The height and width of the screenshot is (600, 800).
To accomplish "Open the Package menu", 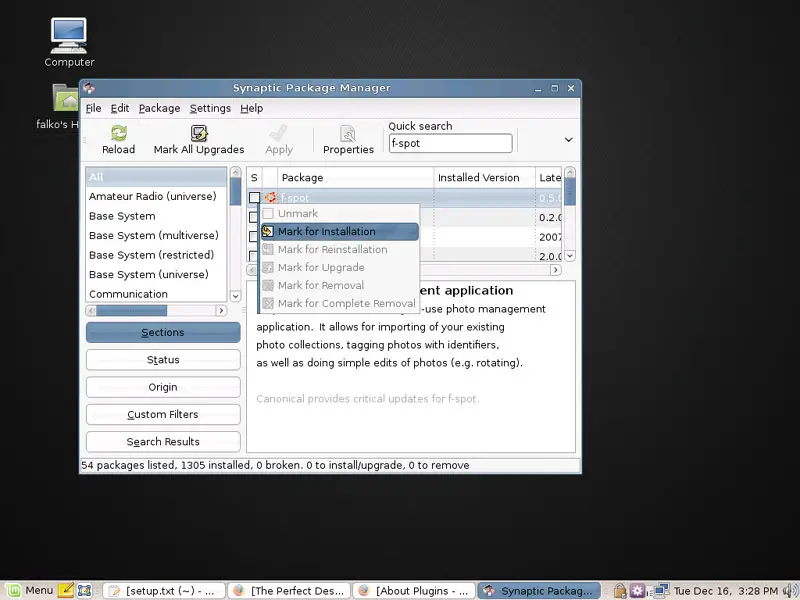I will pos(159,108).
